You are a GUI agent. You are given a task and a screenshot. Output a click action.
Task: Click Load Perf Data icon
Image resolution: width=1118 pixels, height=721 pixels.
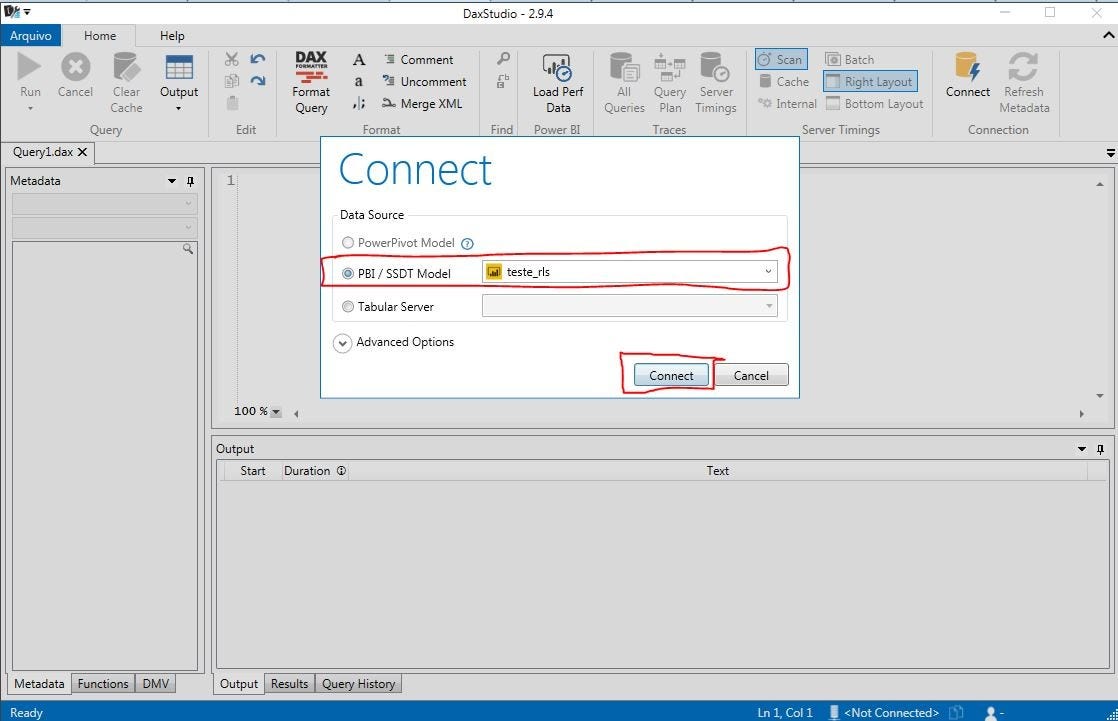(557, 67)
